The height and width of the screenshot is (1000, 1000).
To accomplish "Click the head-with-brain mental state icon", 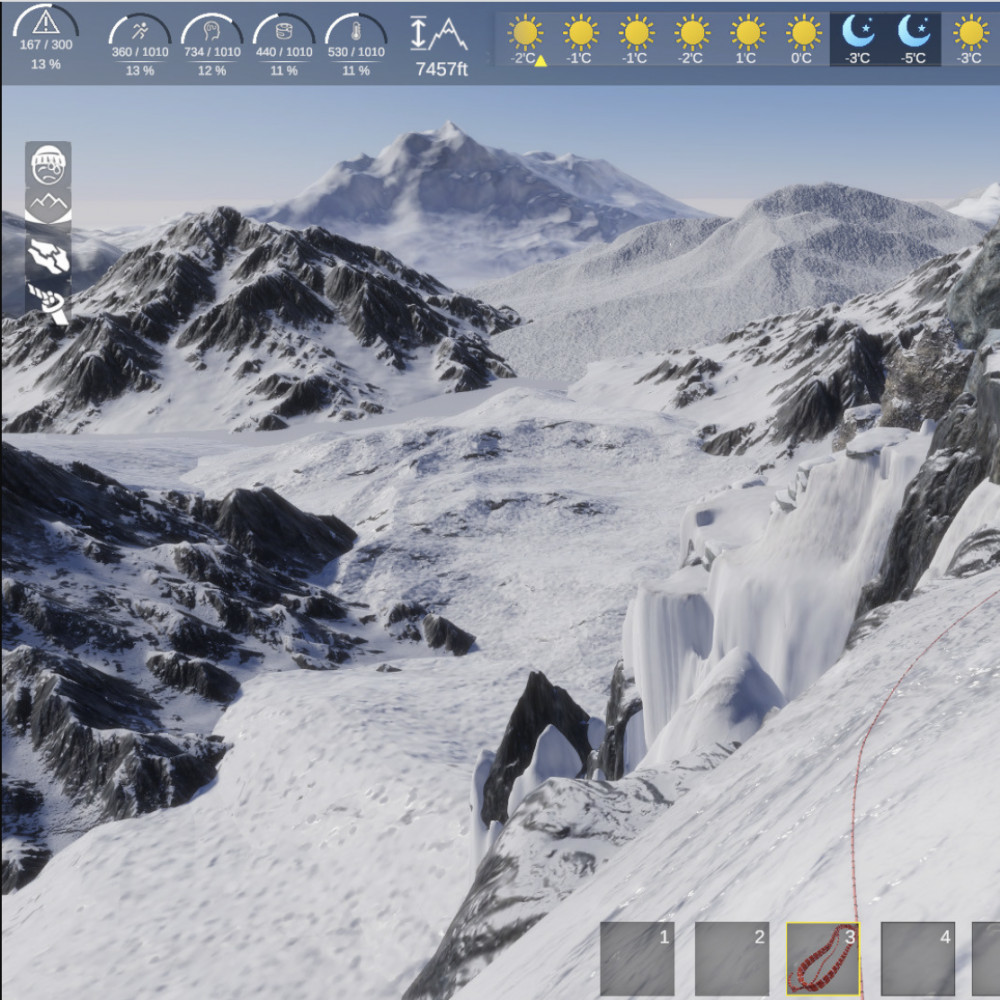I will pyautogui.click(x=212, y=31).
